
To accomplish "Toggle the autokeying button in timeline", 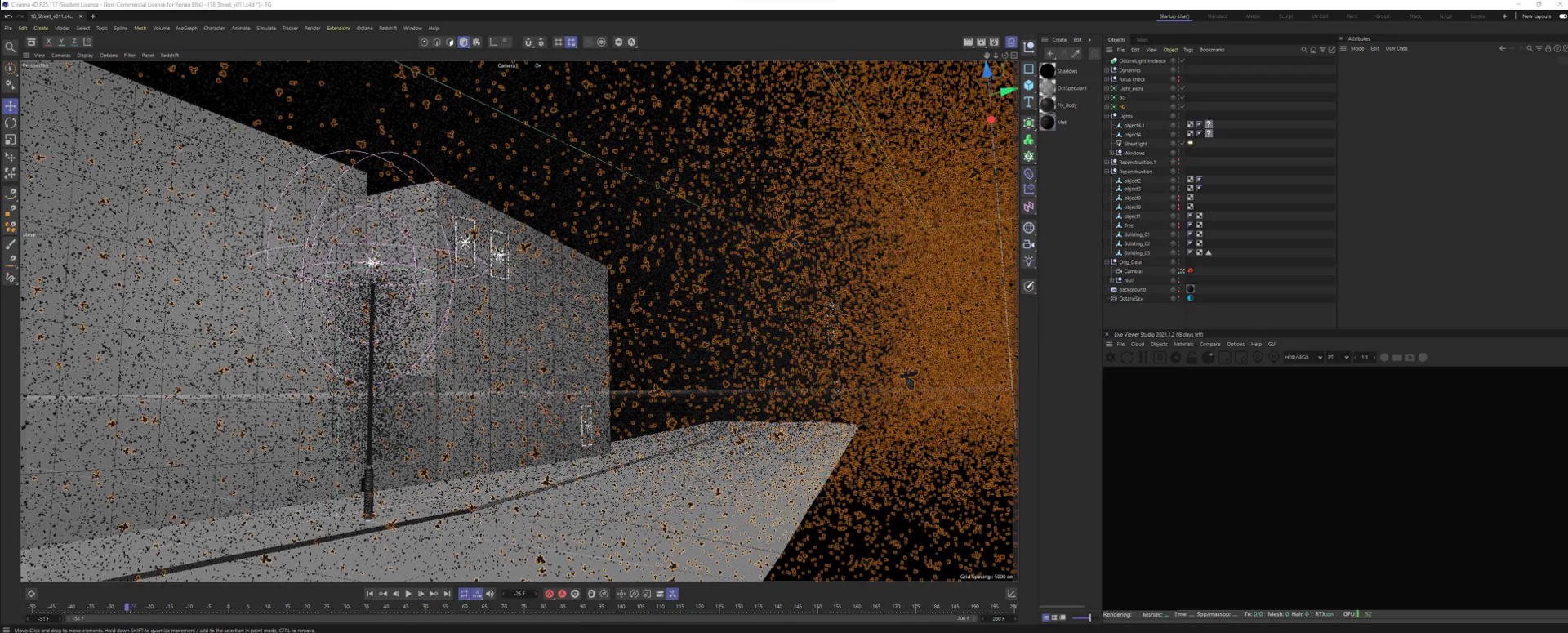I will [x=562, y=594].
